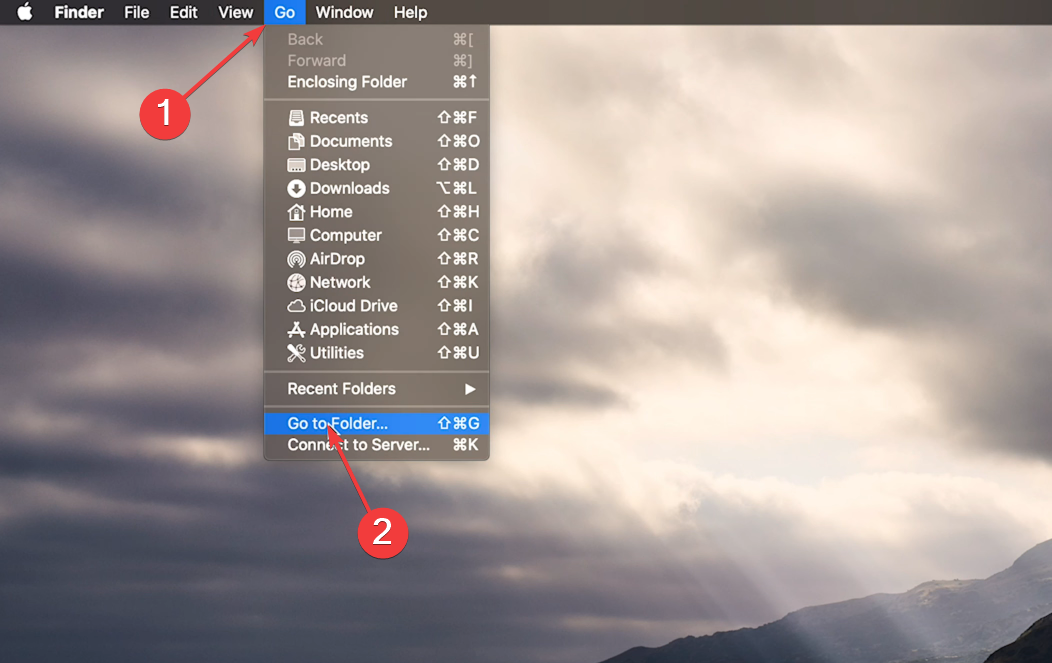The width and height of the screenshot is (1052, 663).
Task: Expand the Recent Folders submenu
Action: (342, 389)
